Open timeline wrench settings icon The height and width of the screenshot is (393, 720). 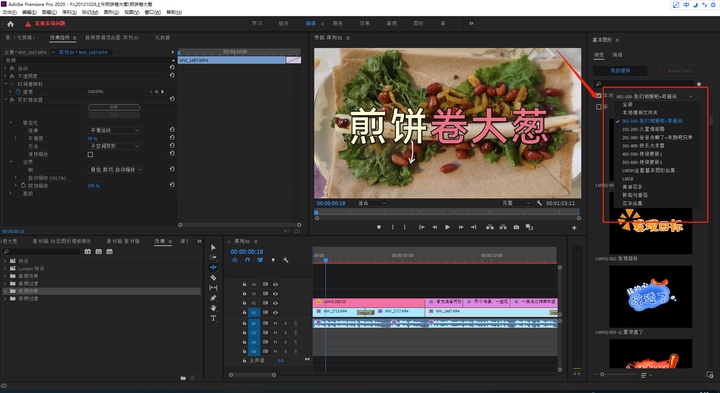tap(286, 260)
